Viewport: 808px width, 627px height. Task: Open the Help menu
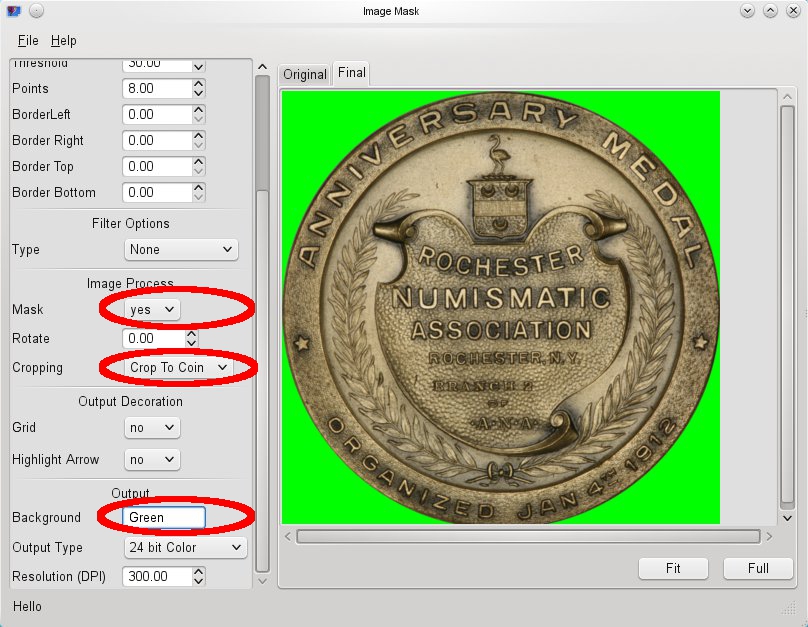pos(63,41)
